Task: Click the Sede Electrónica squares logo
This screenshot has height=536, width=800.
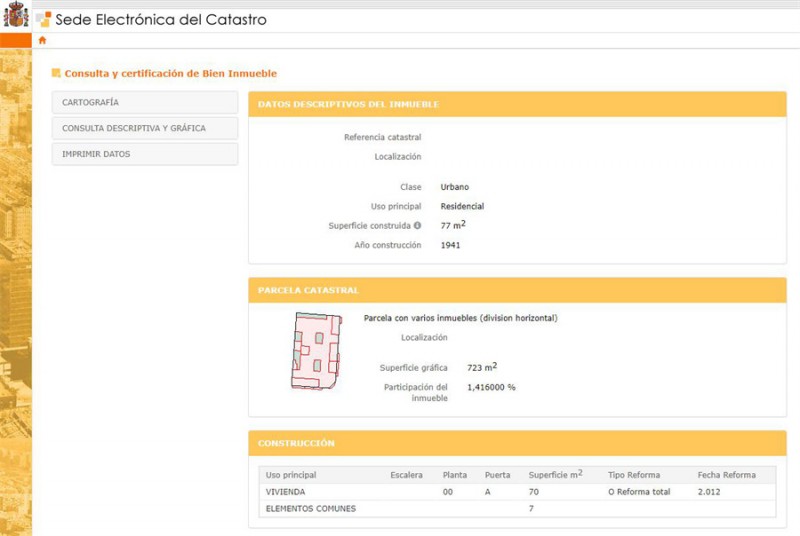Action: tap(44, 19)
